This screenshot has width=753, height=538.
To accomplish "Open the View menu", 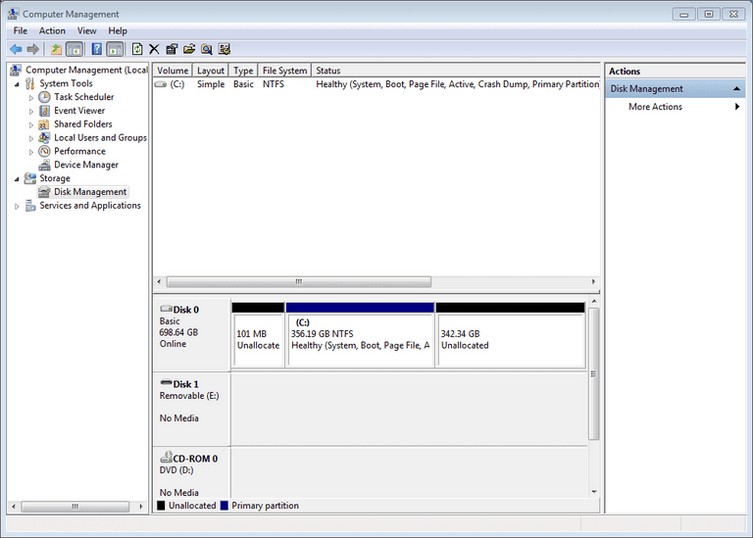I will click(x=87, y=31).
